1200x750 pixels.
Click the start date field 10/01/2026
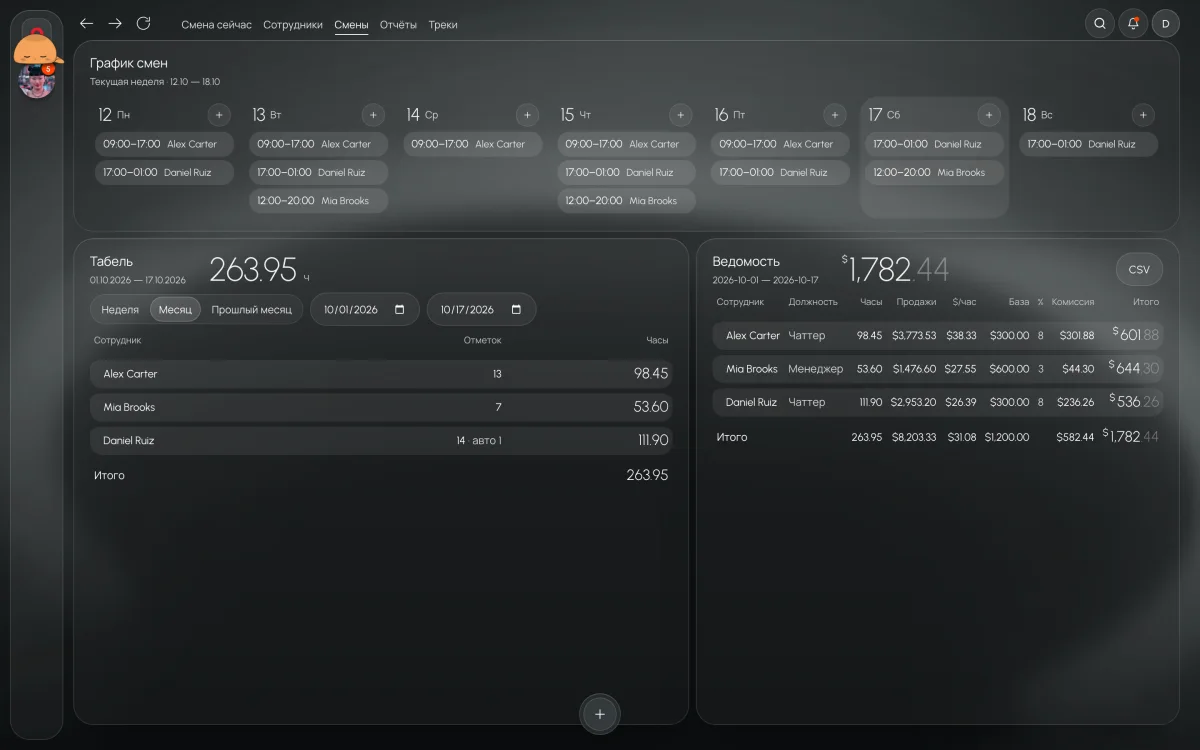[x=363, y=310]
